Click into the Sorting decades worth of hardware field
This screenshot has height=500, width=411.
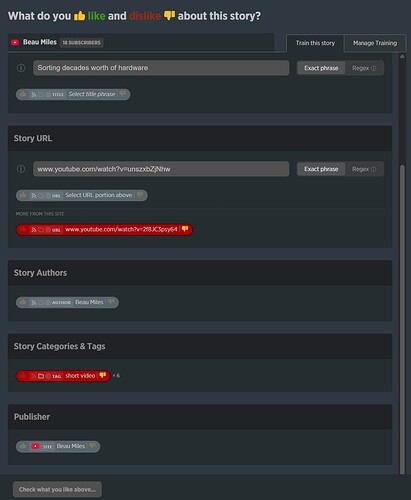(x=161, y=68)
